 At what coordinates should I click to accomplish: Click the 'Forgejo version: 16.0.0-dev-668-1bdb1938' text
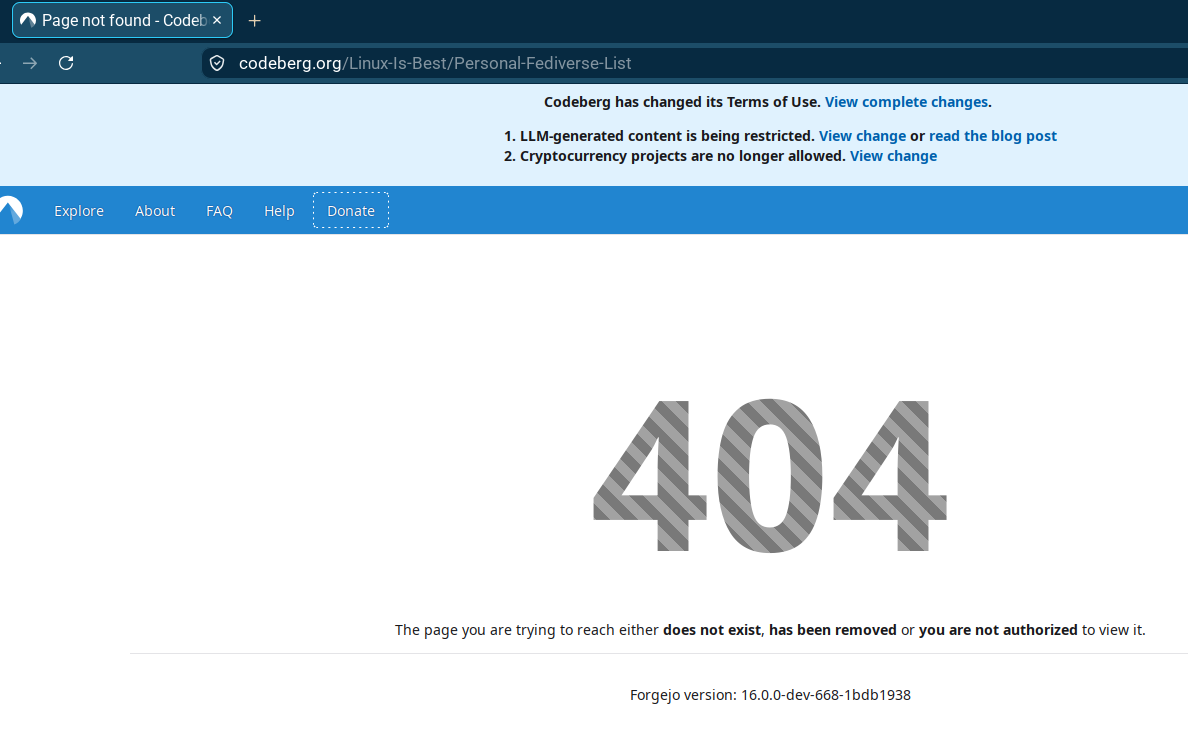(x=770, y=695)
